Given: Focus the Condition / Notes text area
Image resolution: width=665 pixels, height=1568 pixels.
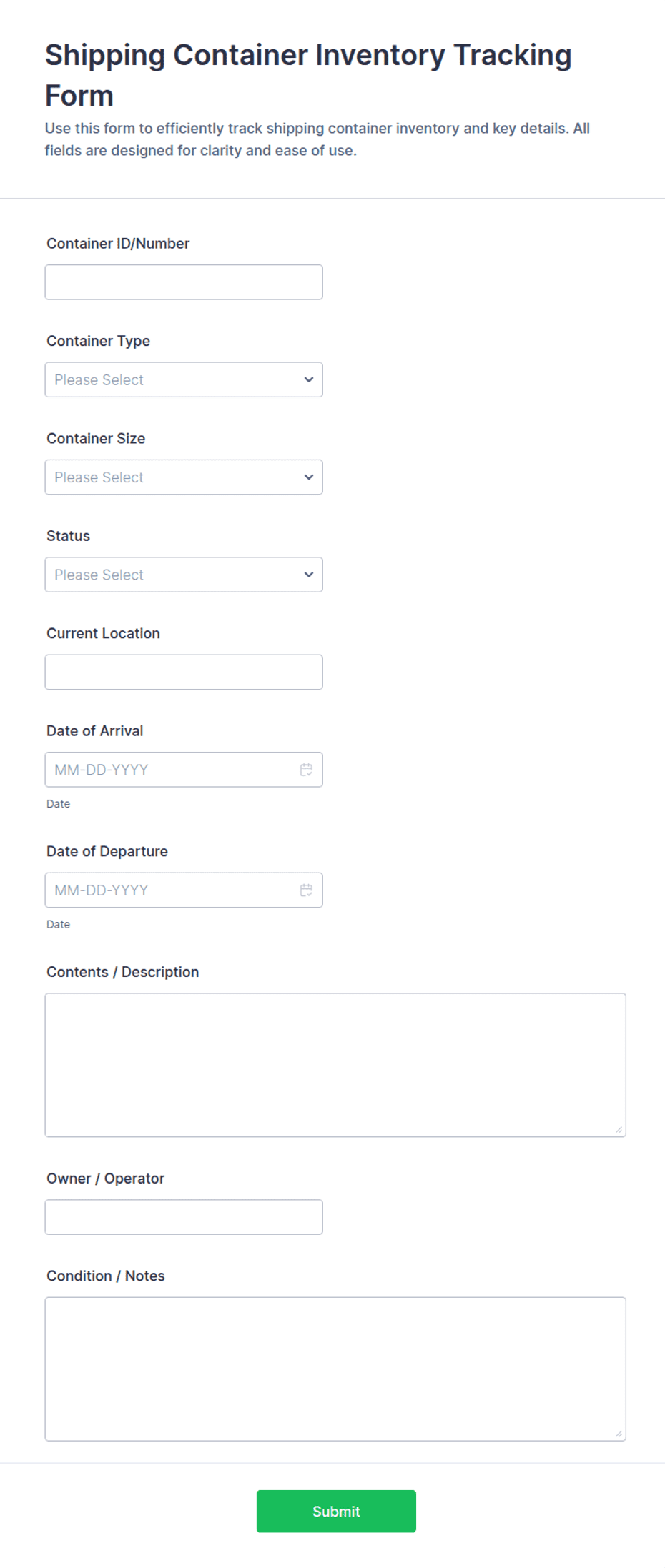Looking at the screenshot, I should tap(335, 1369).
